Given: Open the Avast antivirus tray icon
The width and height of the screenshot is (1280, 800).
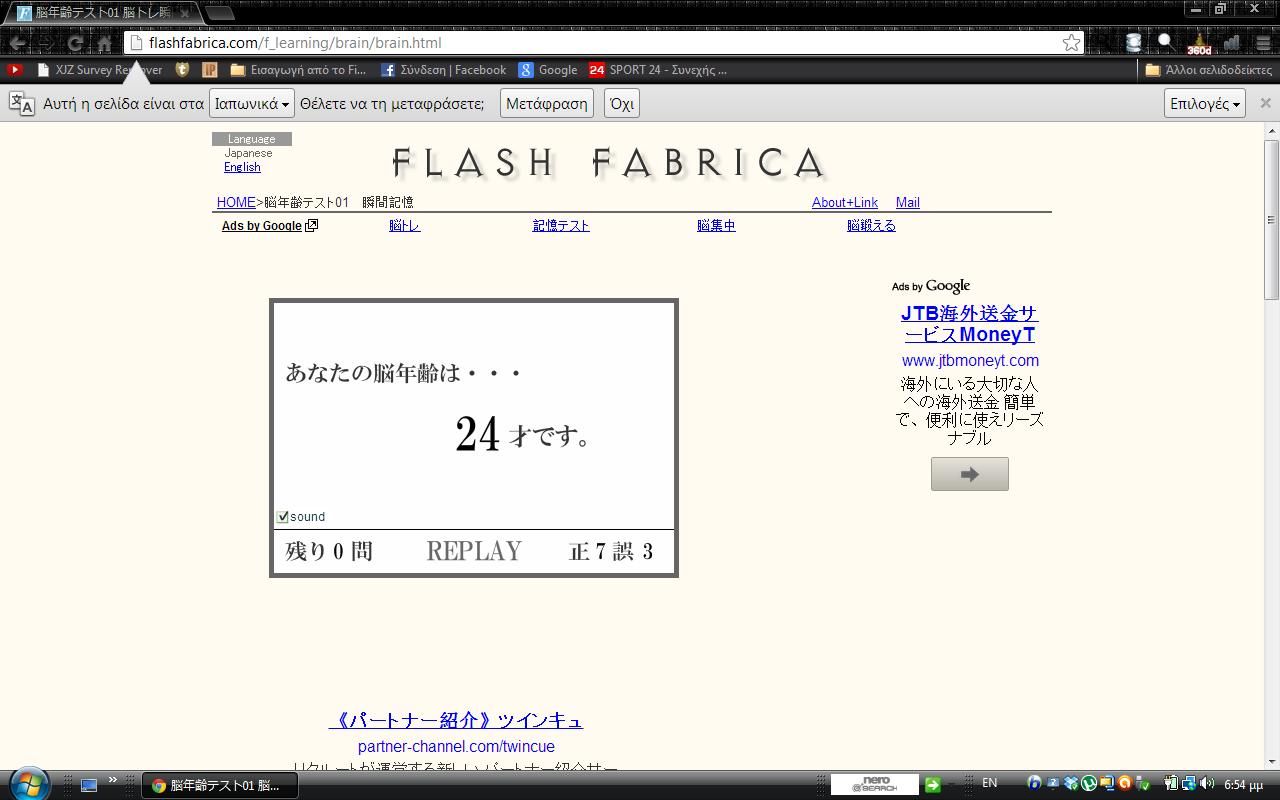Looking at the screenshot, I should [x=1125, y=783].
